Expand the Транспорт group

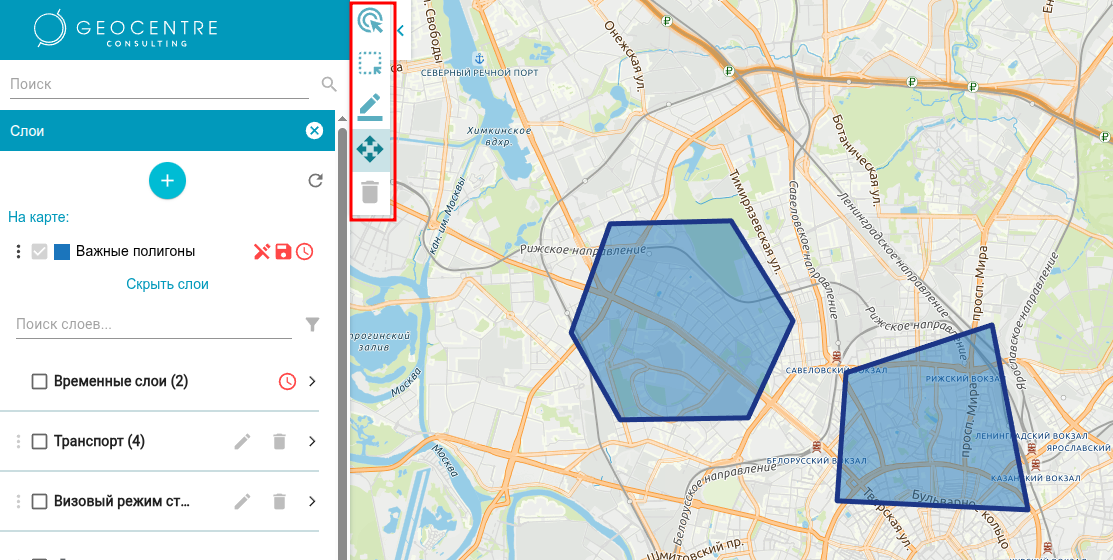coord(312,441)
